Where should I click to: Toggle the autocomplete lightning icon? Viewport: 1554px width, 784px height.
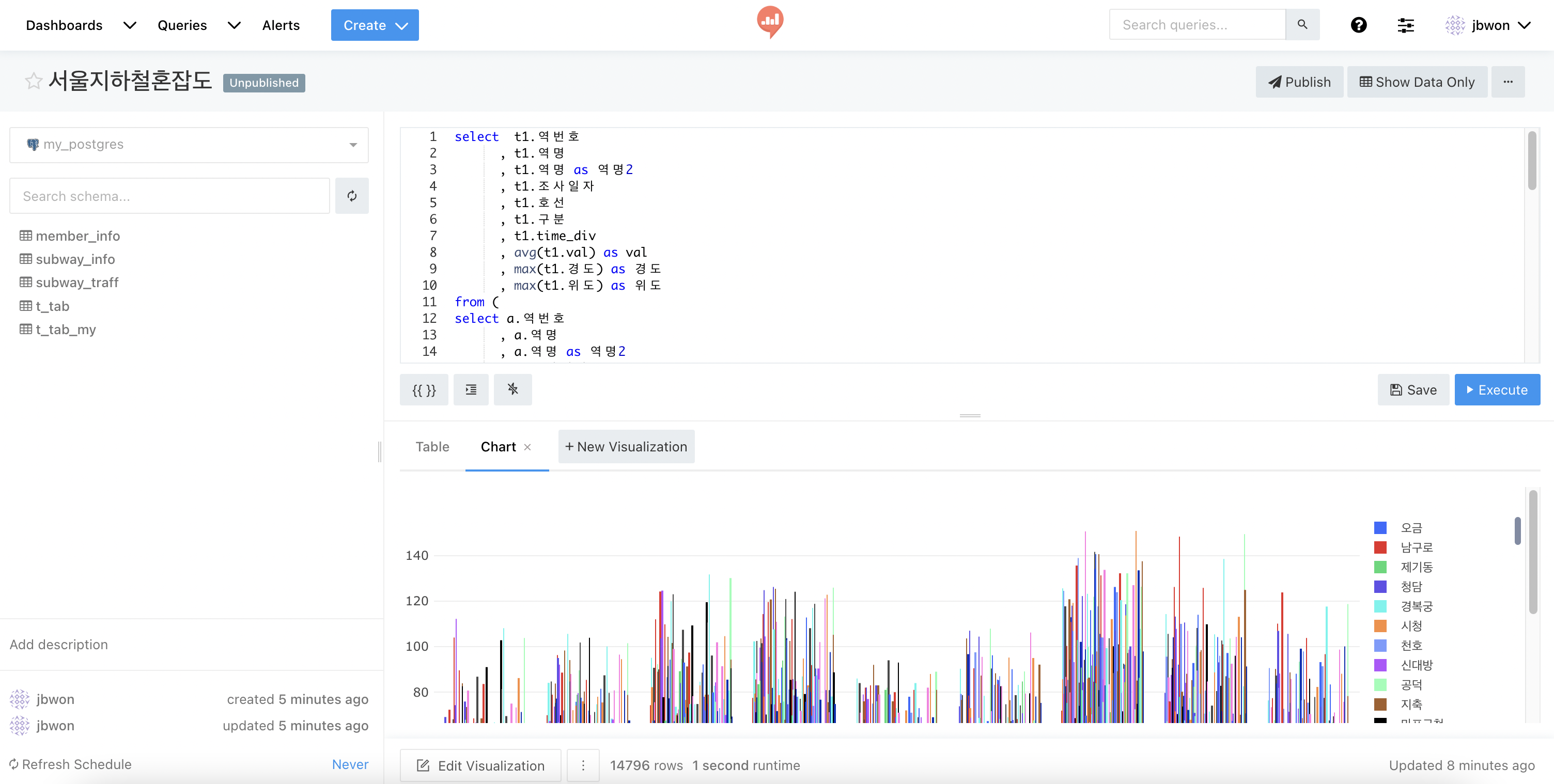coord(512,389)
